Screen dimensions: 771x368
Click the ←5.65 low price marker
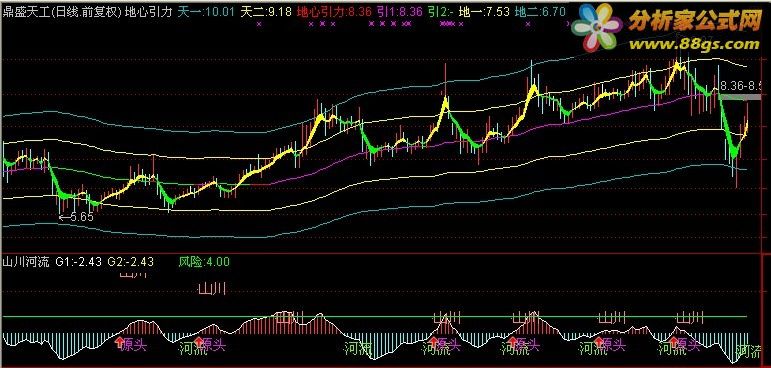click(x=76, y=217)
